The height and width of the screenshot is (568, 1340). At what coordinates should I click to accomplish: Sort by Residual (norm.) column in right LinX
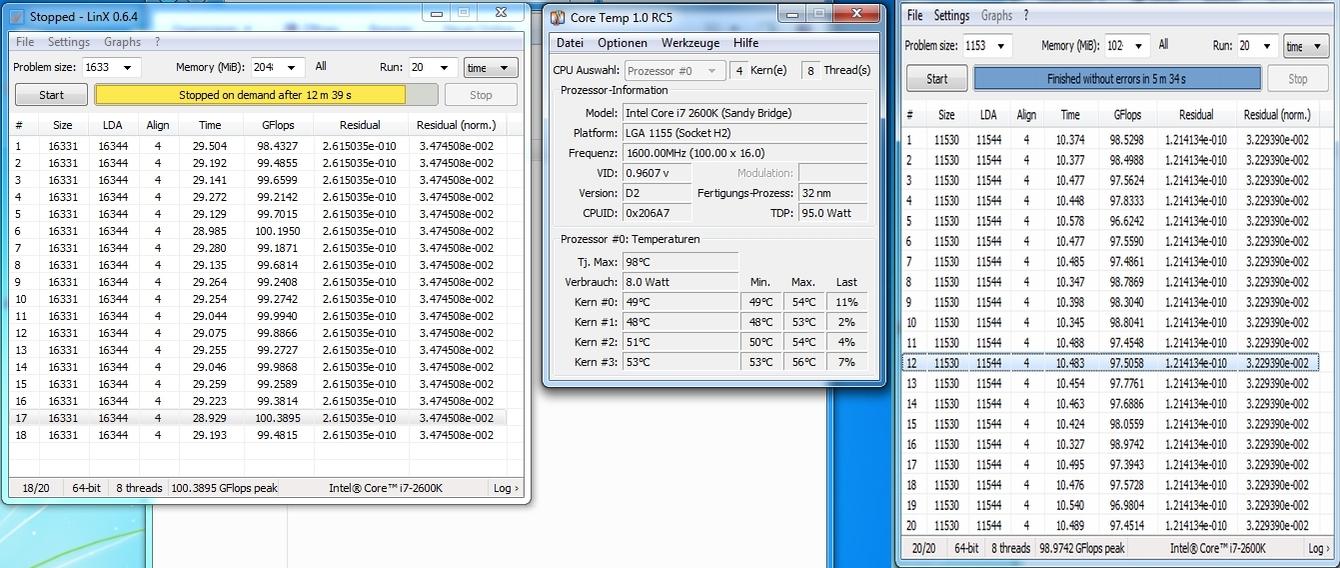click(1277, 115)
